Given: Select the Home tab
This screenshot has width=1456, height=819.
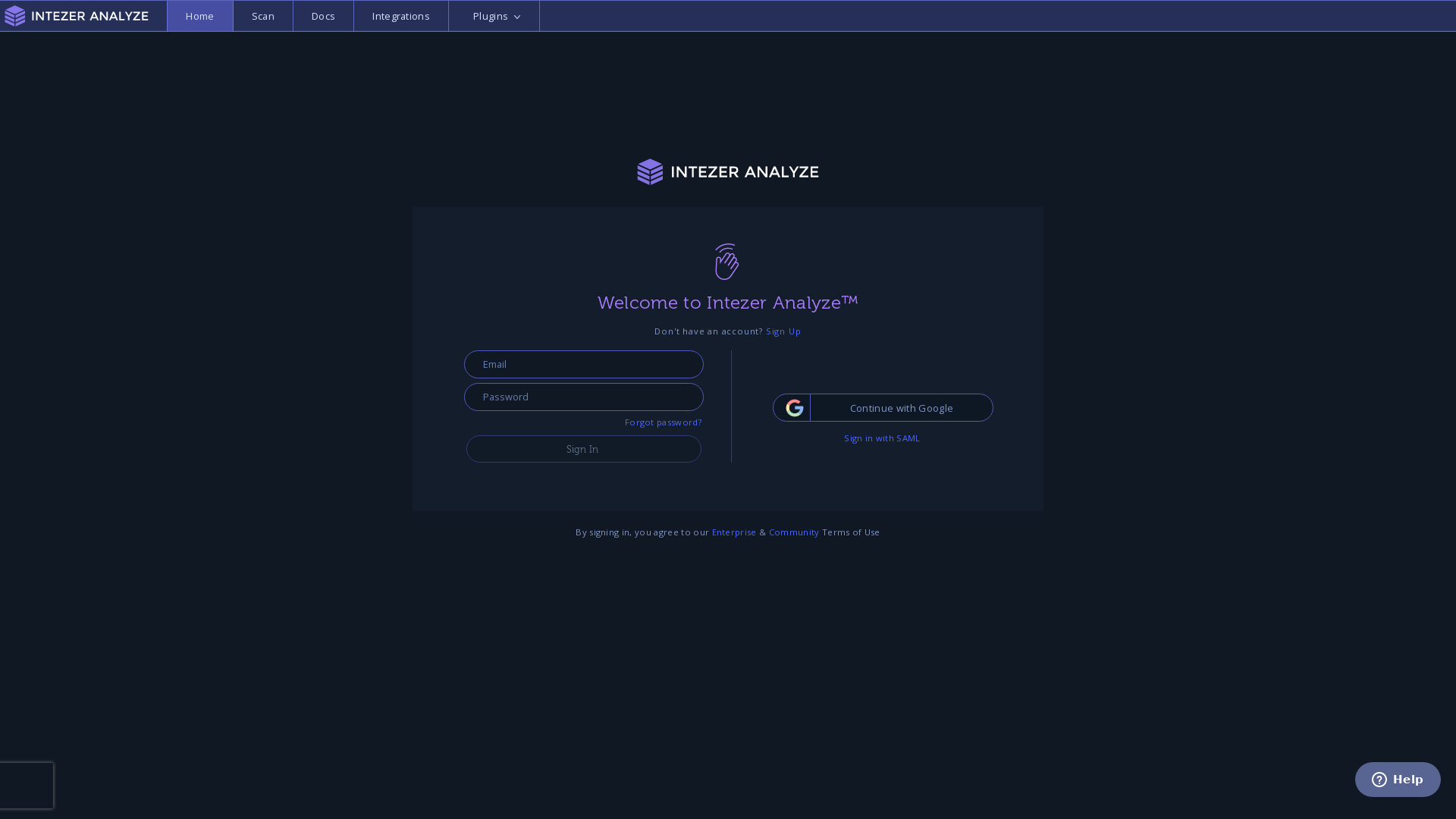Looking at the screenshot, I should click(199, 15).
